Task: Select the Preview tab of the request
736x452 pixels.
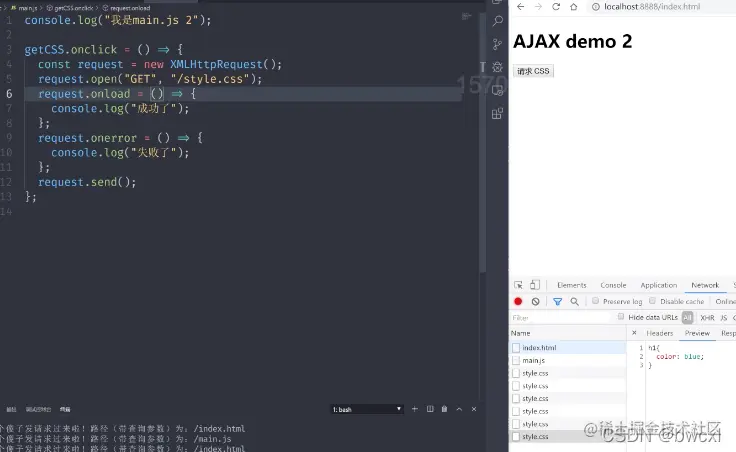Action: (x=697, y=333)
